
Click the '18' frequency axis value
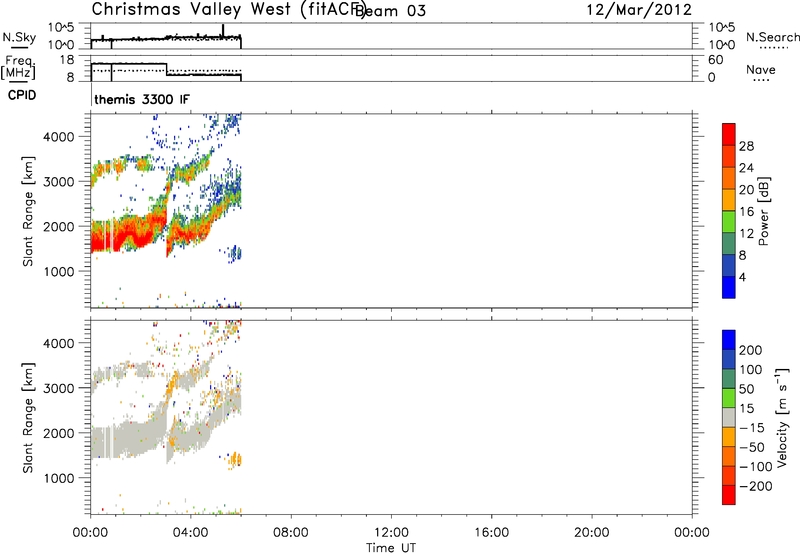click(67, 60)
